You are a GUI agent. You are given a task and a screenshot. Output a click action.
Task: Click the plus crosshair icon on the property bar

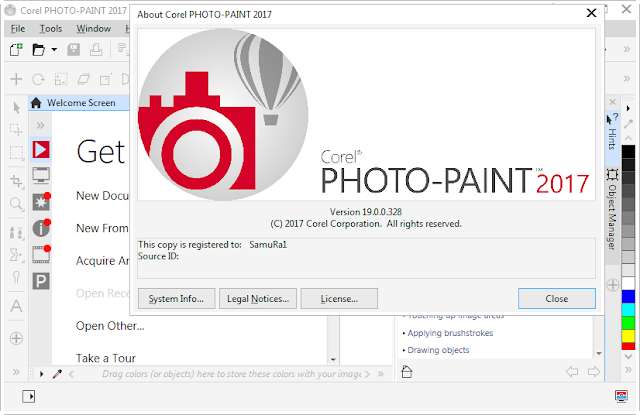tap(16, 79)
